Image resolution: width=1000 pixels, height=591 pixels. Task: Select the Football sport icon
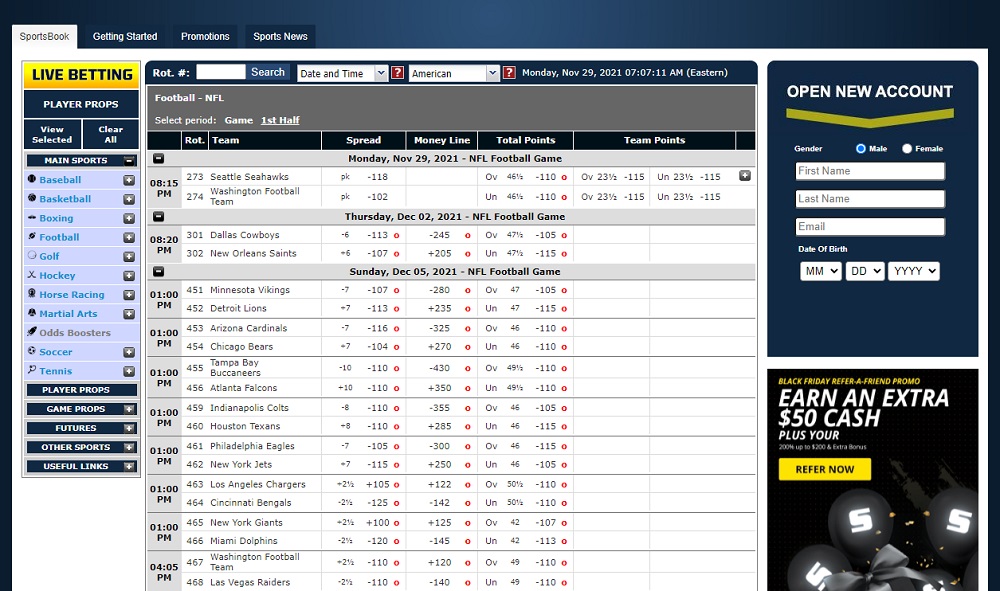tap(32, 237)
